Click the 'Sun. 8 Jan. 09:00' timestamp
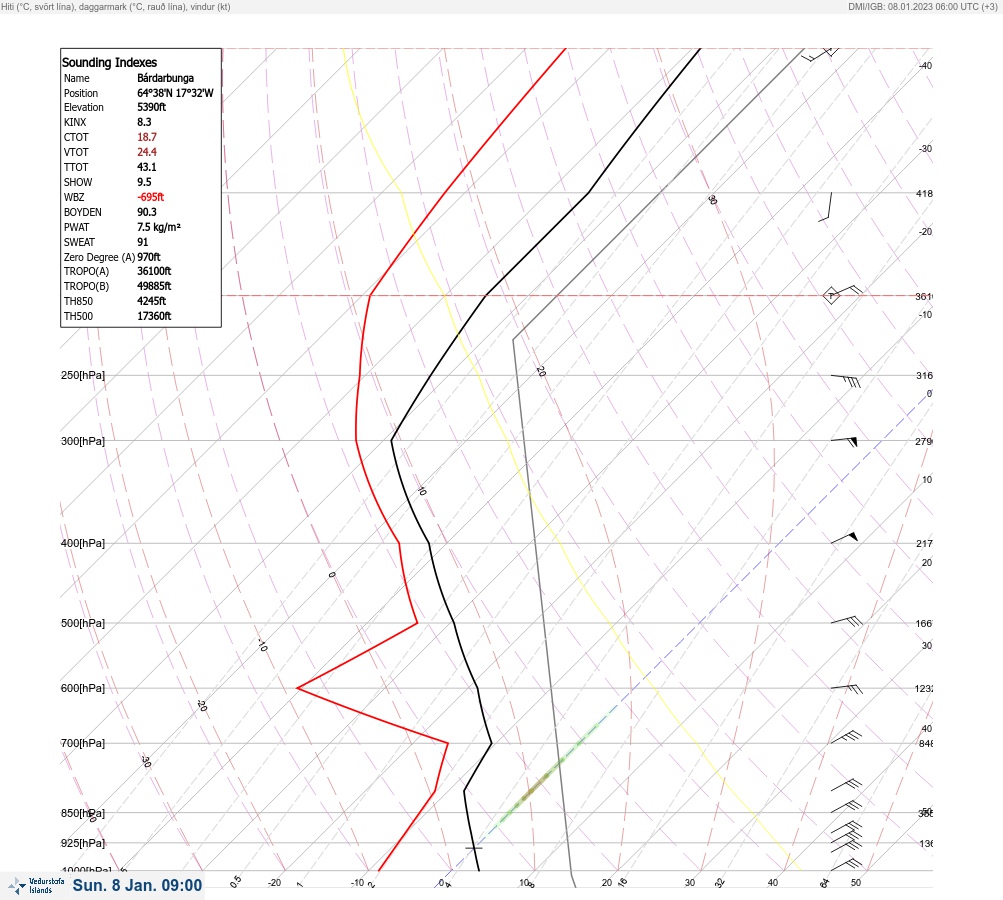1003x900 pixels. (137, 885)
